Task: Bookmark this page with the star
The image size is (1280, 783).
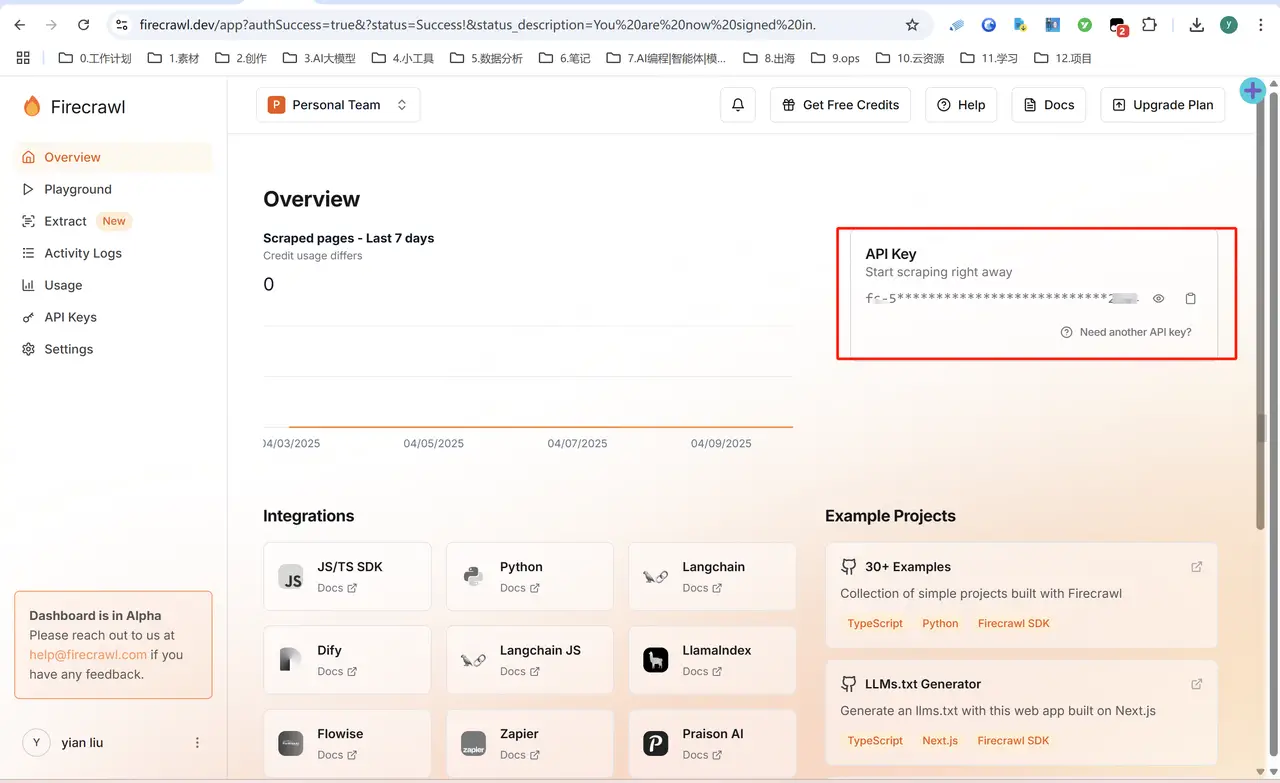Action: (912, 25)
